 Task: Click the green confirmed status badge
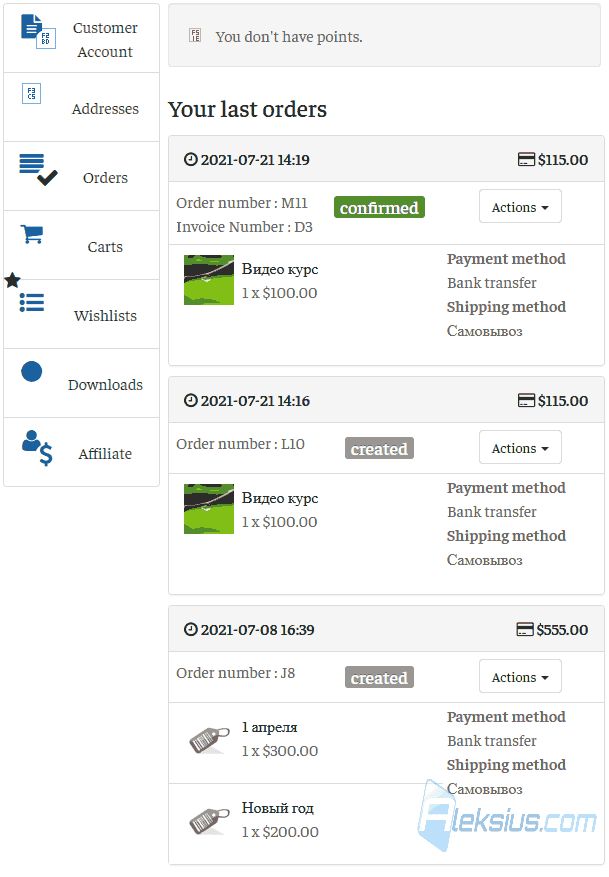[x=379, y=208]
